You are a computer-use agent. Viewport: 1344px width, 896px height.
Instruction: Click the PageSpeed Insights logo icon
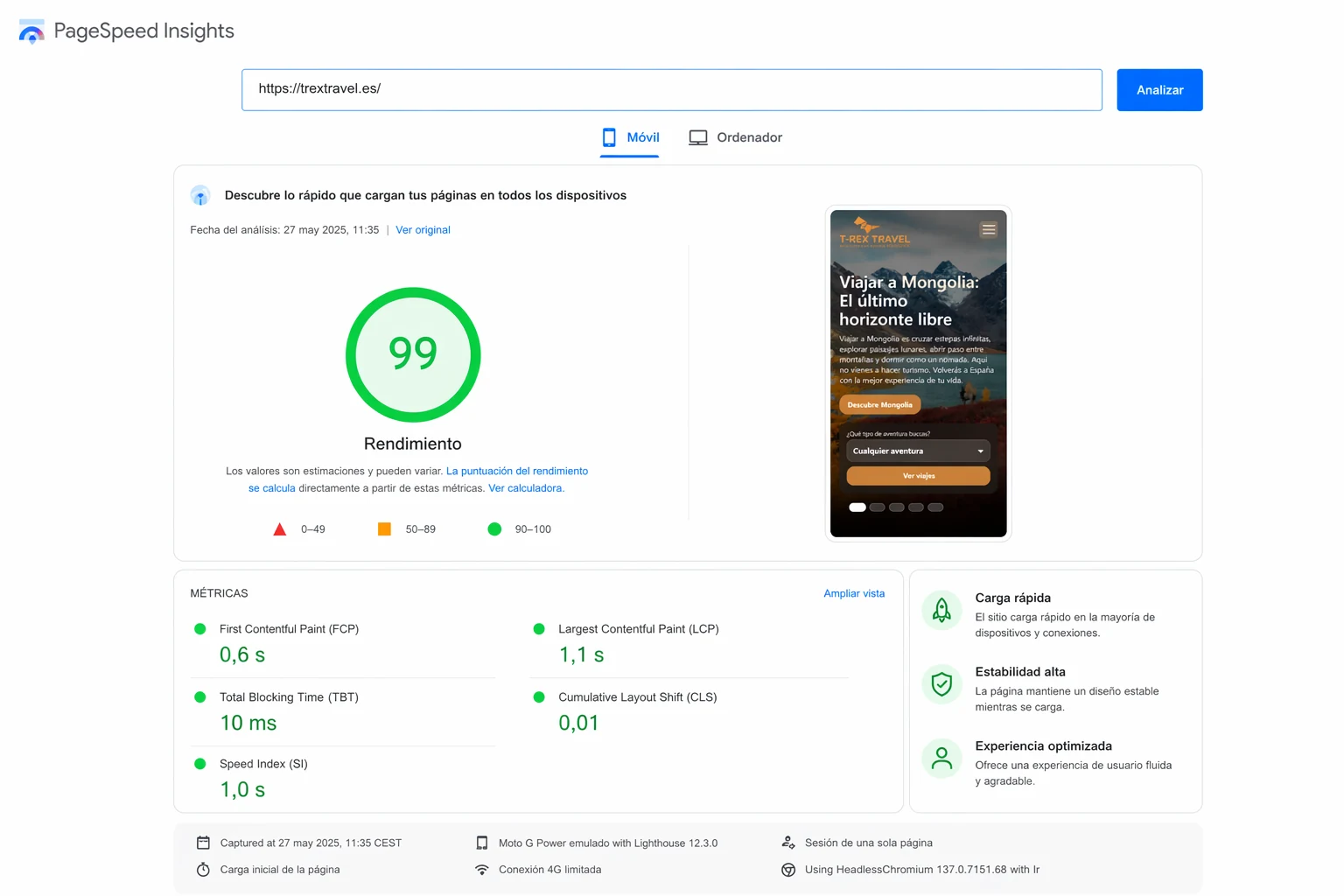point(31,31)
